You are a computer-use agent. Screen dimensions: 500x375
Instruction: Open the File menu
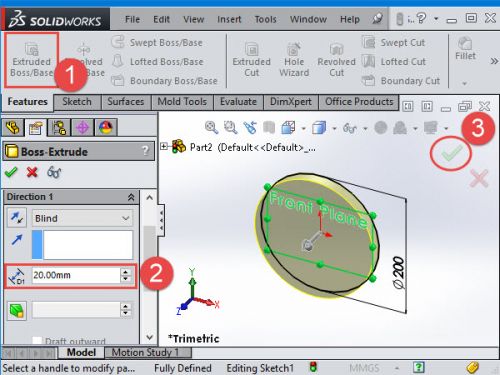(x=132, y=19)
